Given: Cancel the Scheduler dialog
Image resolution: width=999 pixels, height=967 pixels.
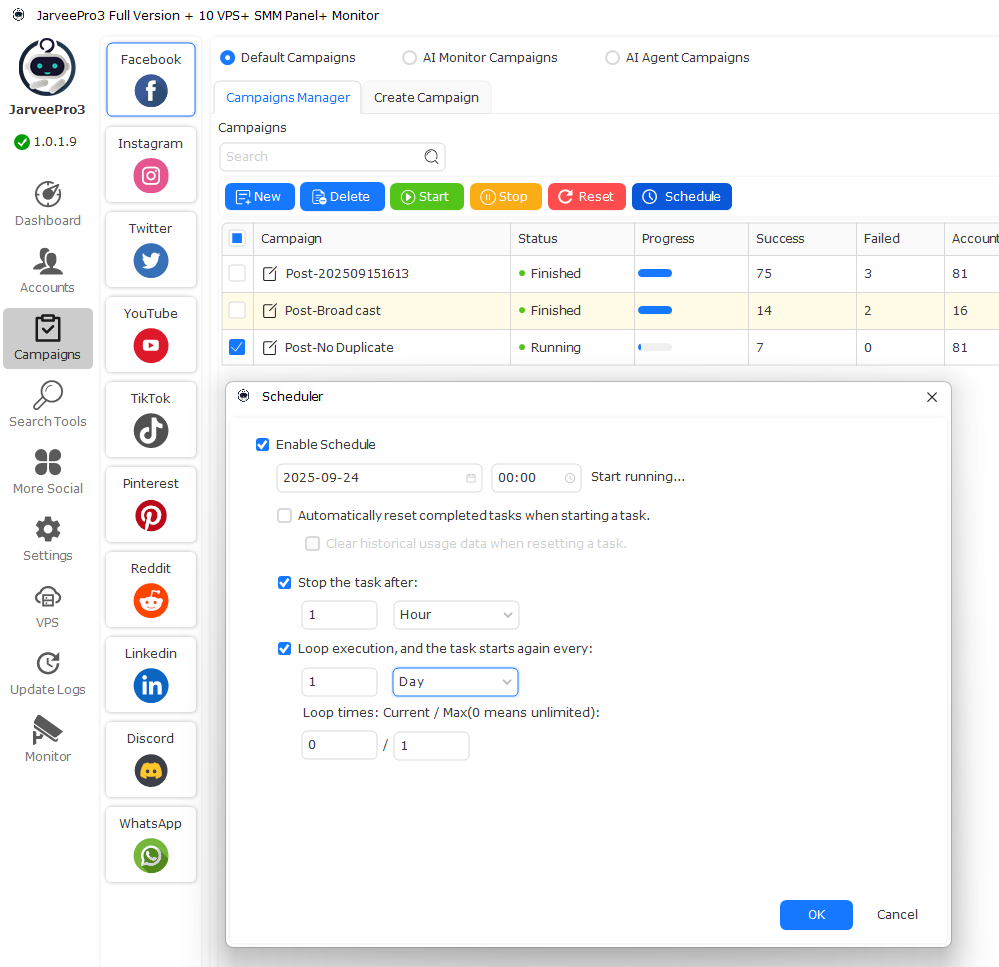Looking at the screenshot, I should (897, 915).
